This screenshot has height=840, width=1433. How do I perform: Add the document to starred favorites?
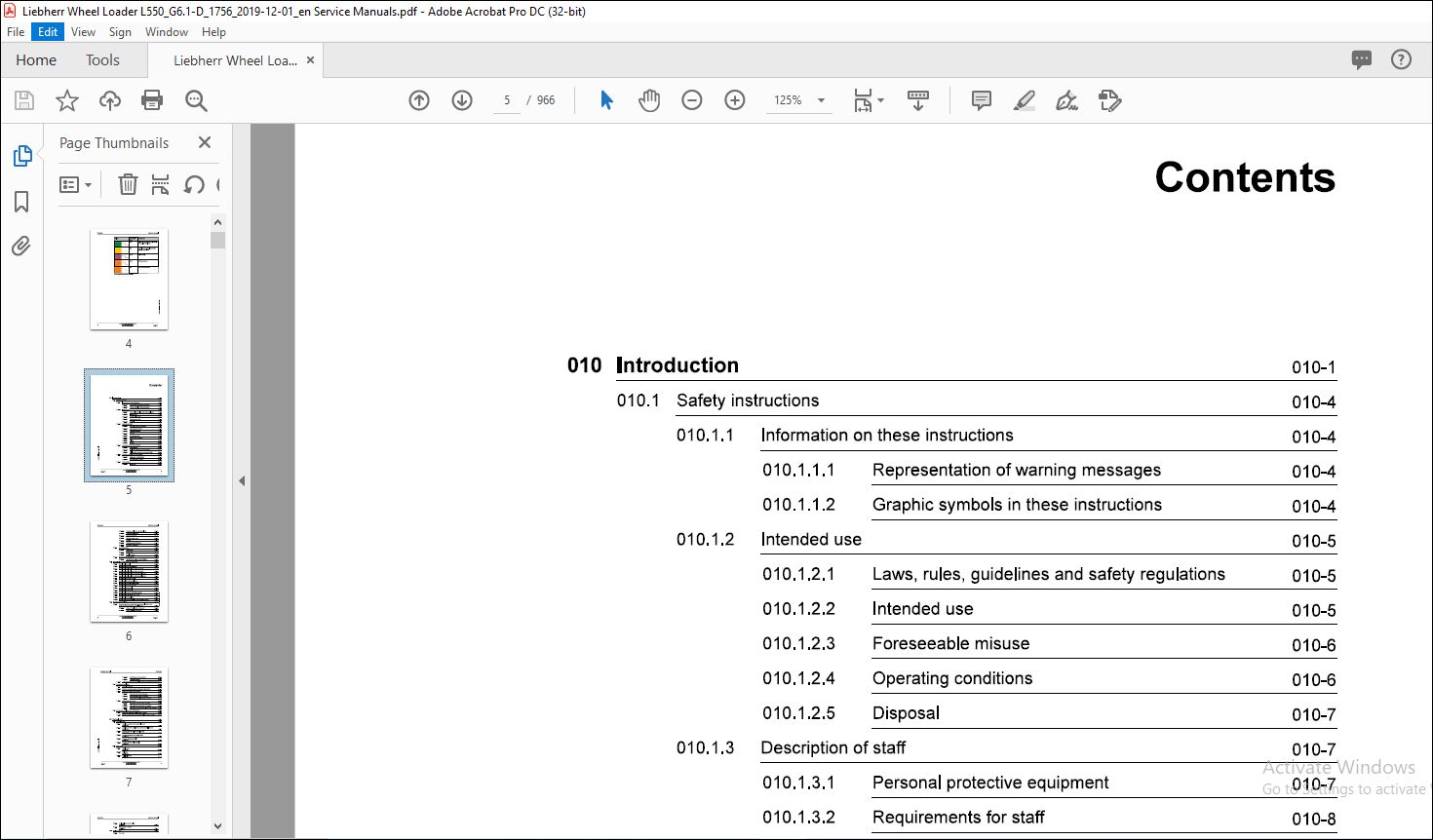point(67,100)
